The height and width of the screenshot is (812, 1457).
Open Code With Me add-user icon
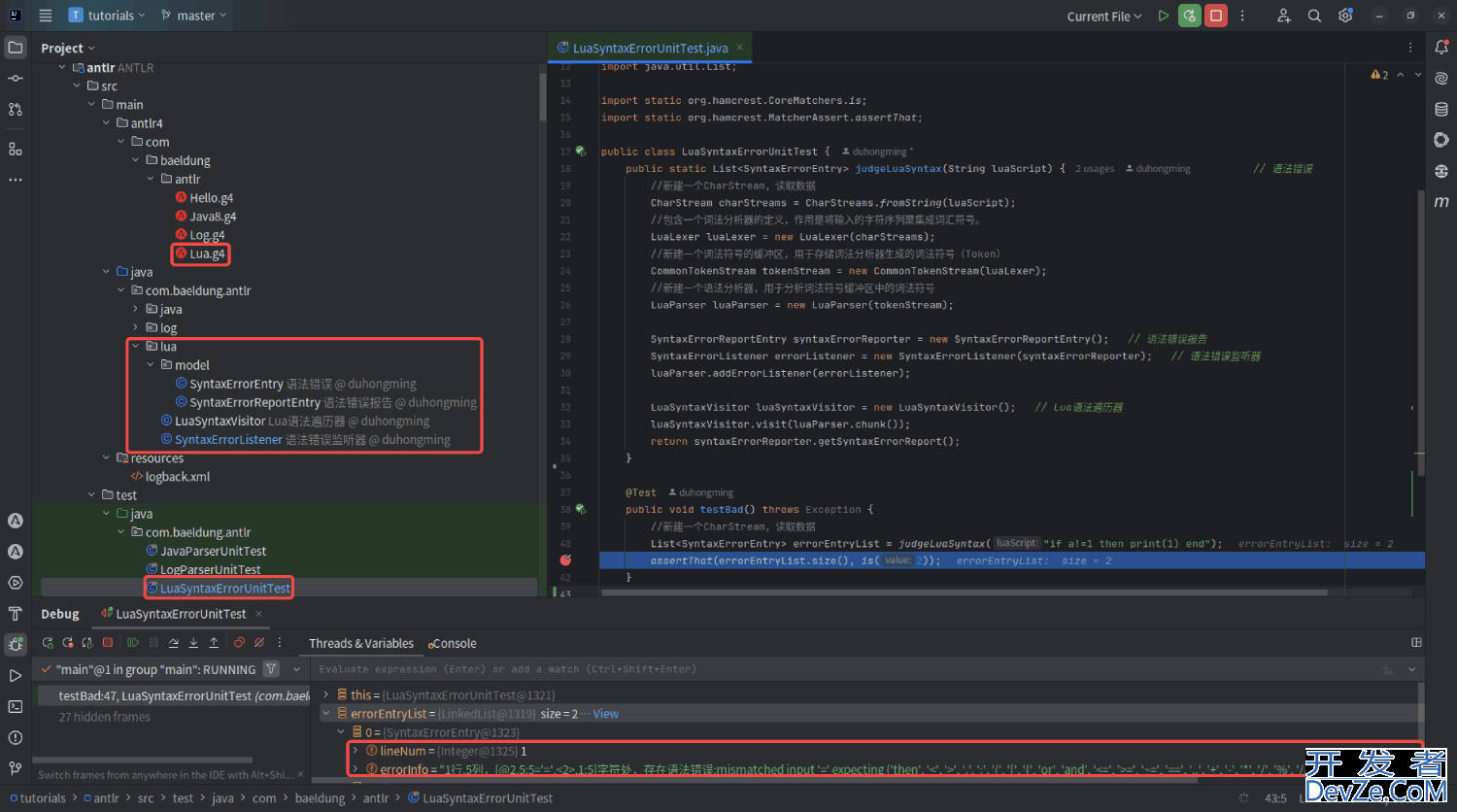pyautogui.click(x=1283, y=16)
